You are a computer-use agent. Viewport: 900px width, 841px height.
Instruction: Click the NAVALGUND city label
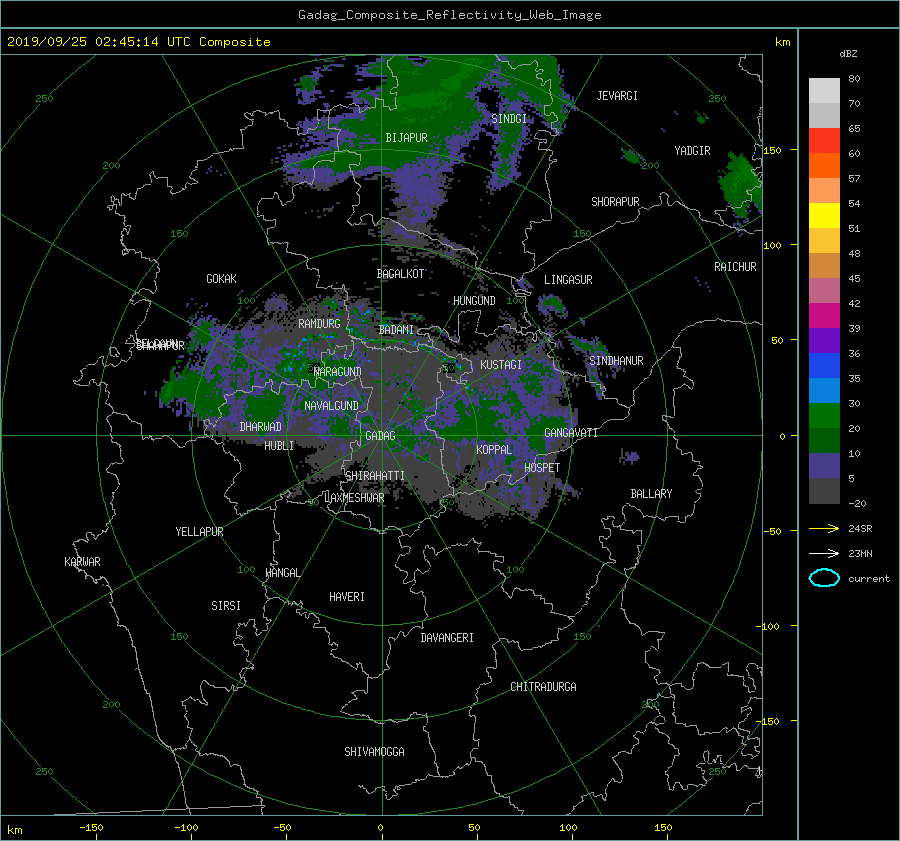coord(331,406)
